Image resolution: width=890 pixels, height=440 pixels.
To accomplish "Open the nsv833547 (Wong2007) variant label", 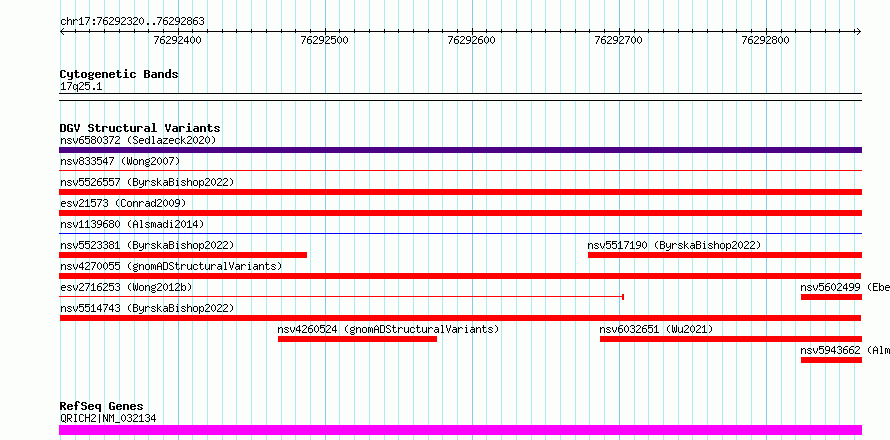I will click(x=120, y=161).
